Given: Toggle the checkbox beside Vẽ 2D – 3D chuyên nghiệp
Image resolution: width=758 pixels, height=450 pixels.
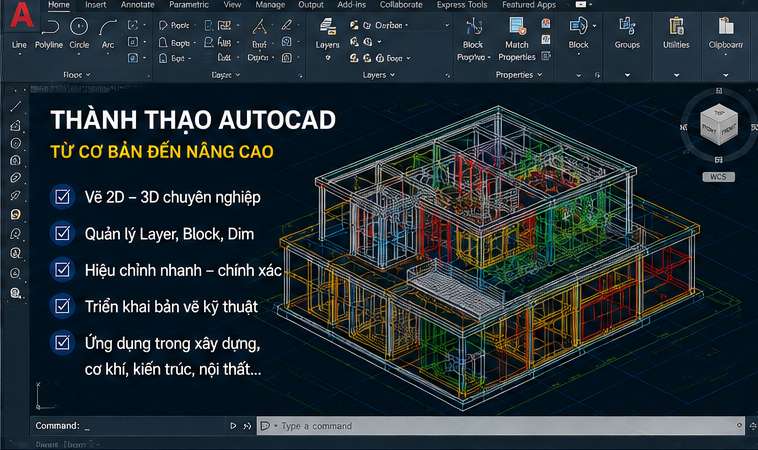Looking at the screenshot, I should pyautogui.click(x=62, y=197).
